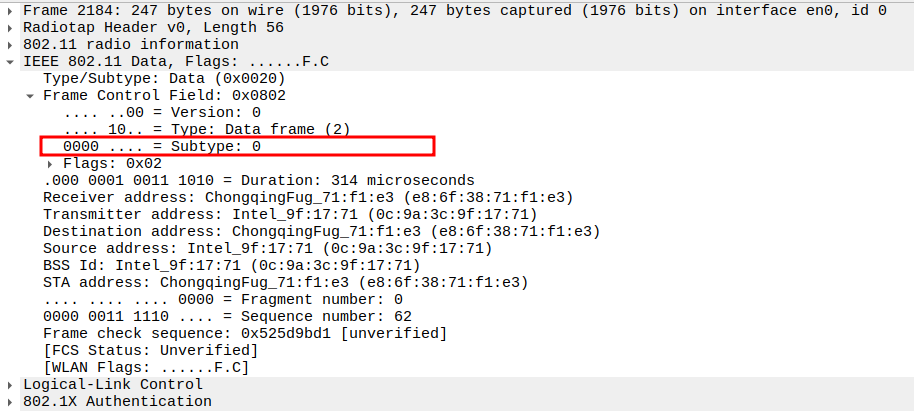Expand the 802.1X Authentication section
This screenshot has height=415, width=914.
point(10,402)
